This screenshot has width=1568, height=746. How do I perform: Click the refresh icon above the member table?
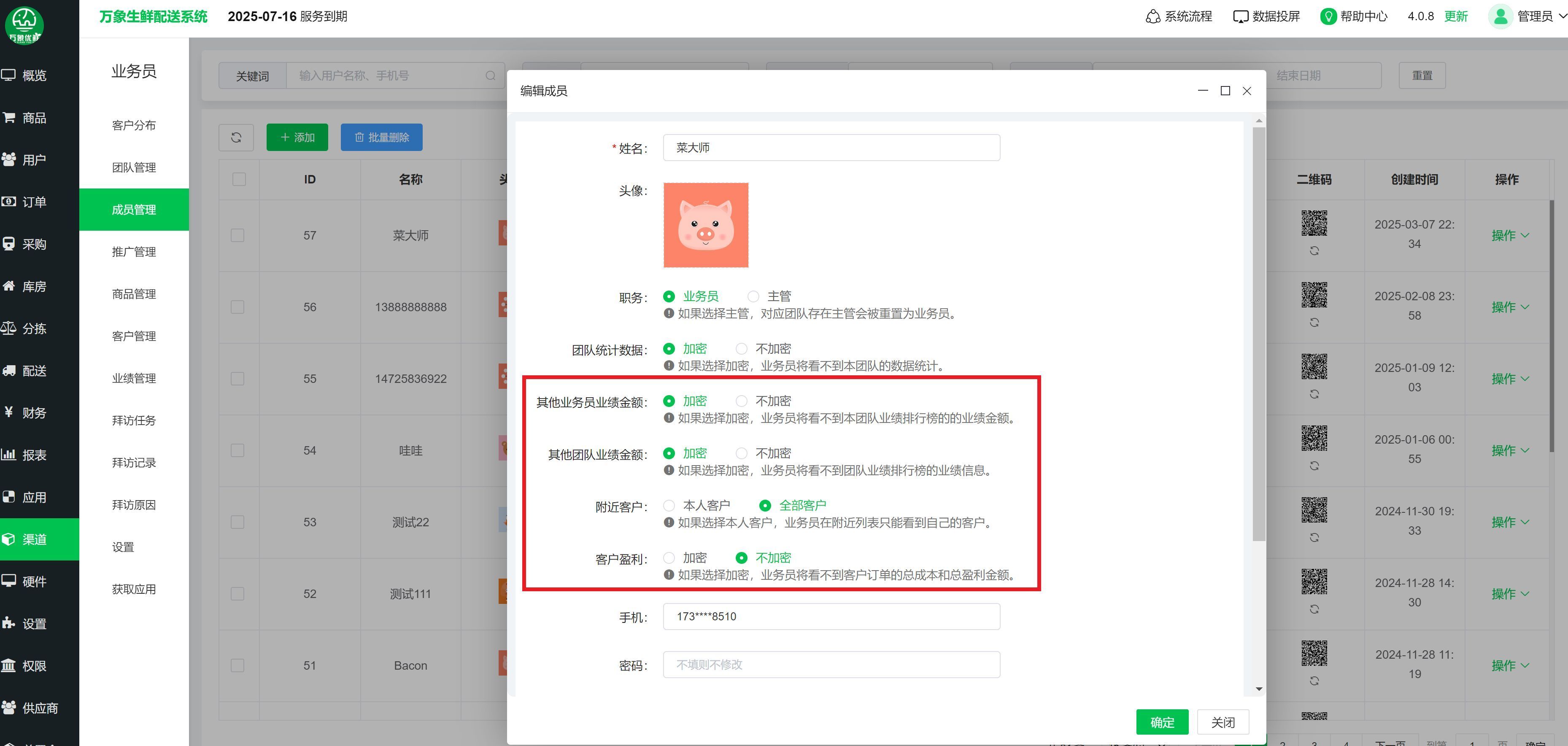[x=236, y=137]
